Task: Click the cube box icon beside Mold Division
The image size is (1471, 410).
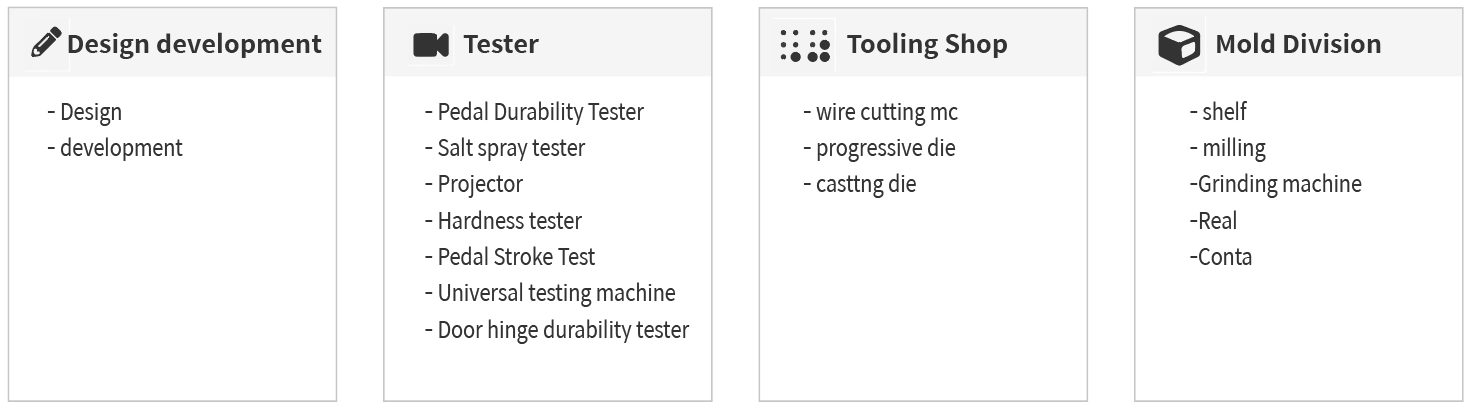Action: (1178, 45)
